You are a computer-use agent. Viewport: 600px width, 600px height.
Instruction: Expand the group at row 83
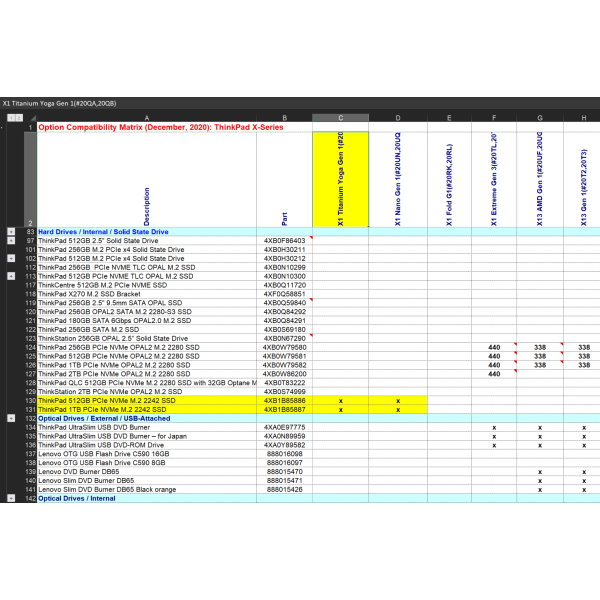tap(10, 232)
